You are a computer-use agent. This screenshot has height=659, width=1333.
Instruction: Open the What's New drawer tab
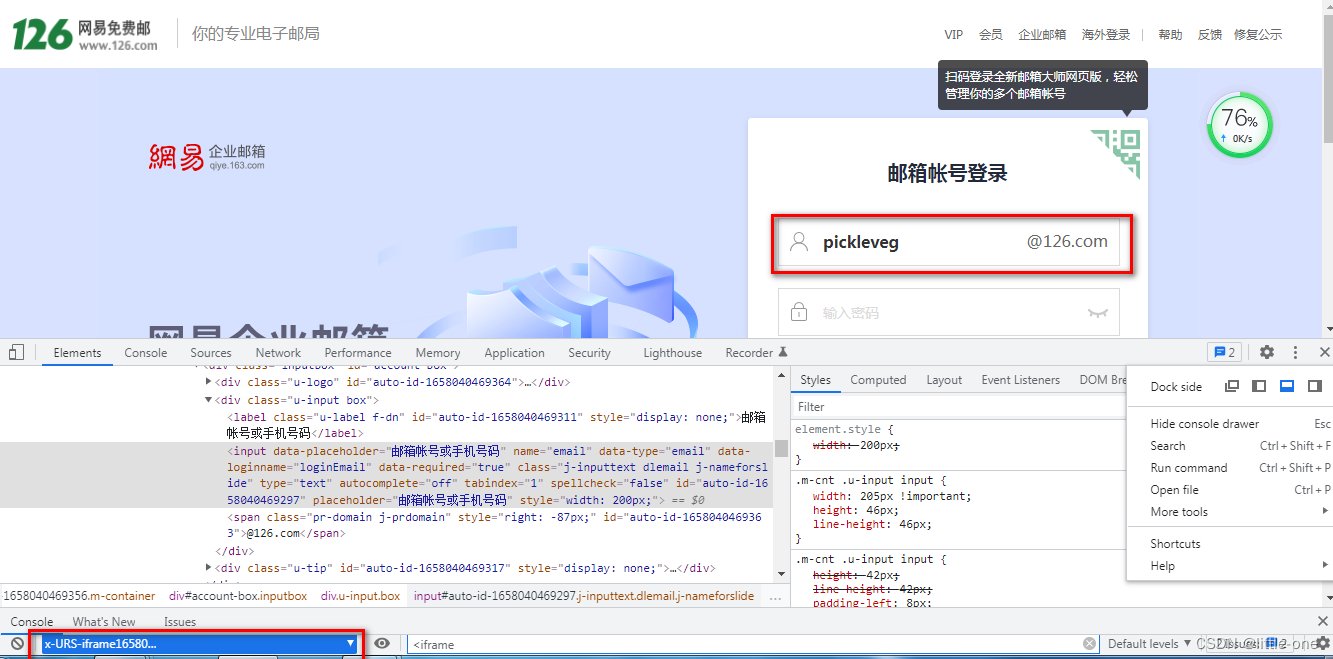coord(104,622)
